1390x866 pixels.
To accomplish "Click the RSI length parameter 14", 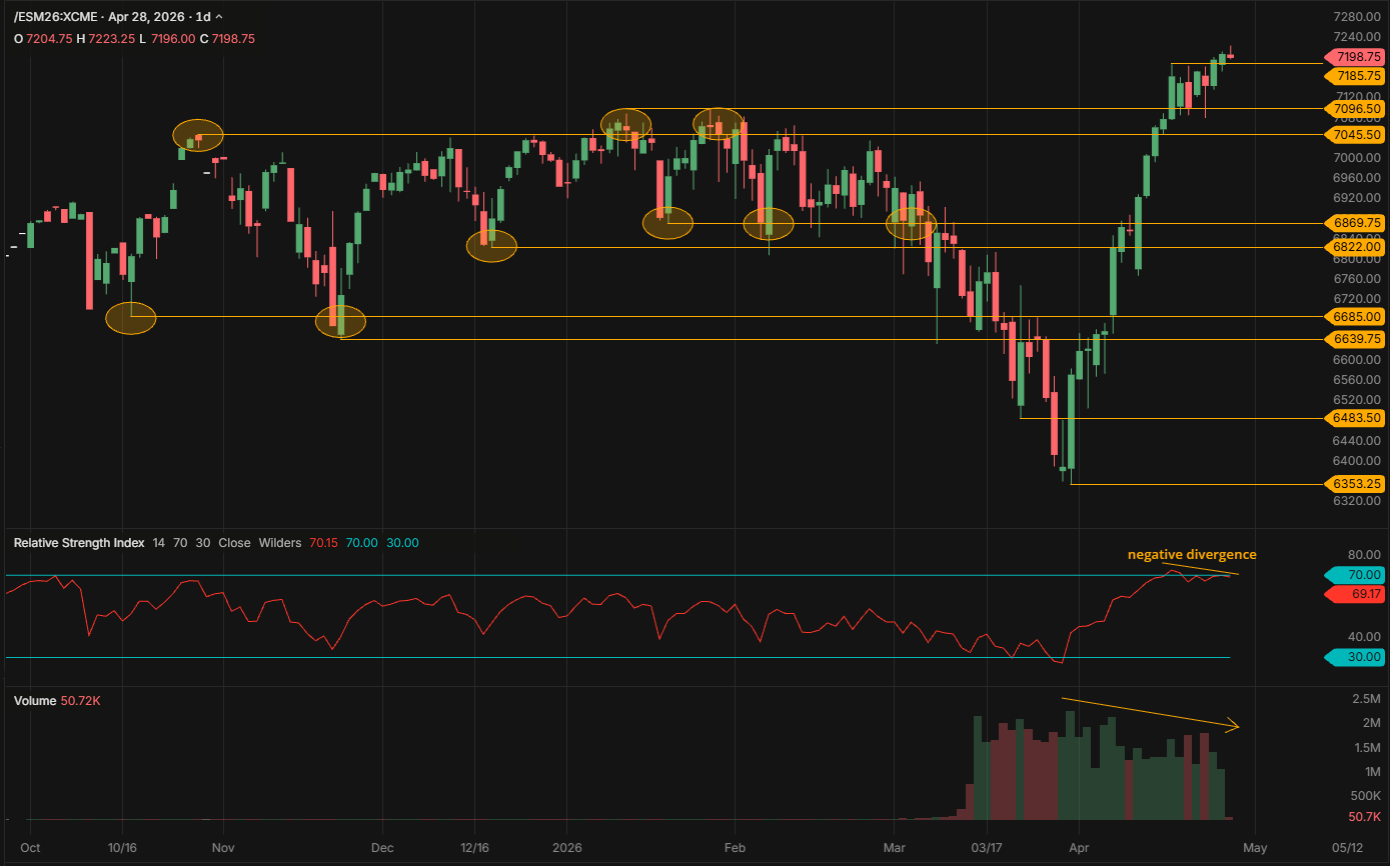I will coord(158,543).
